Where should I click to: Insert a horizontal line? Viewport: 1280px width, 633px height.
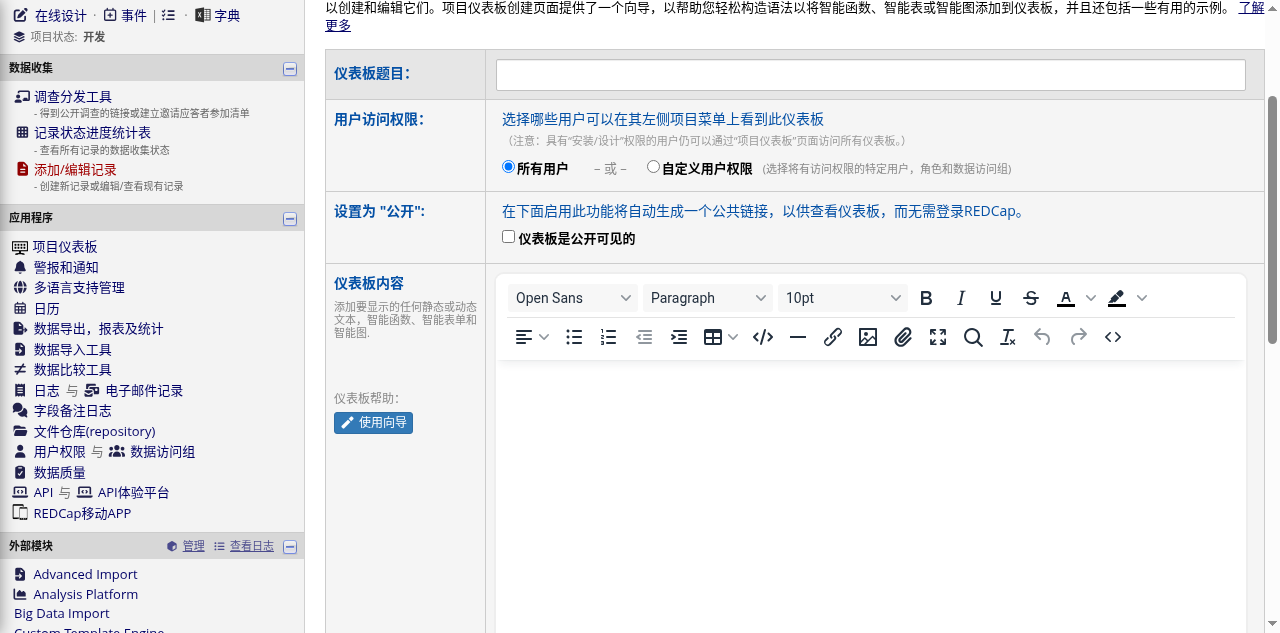pos(798,337)
